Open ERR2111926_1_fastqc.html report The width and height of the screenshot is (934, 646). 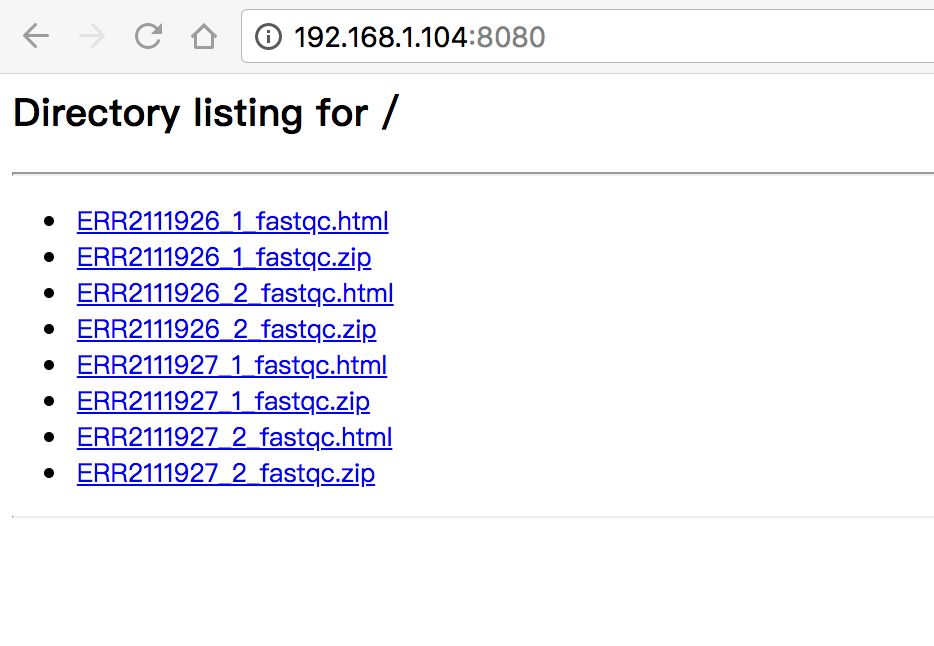point(232,221)
